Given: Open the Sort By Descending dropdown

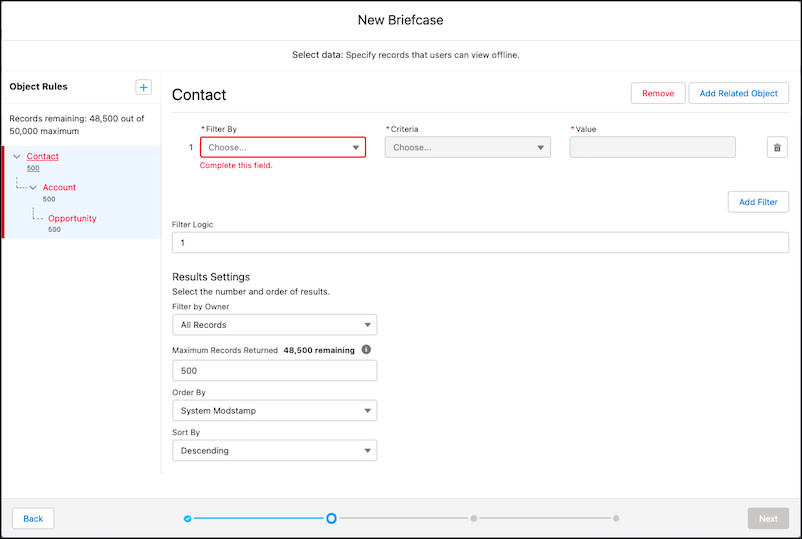Looking at the screenshot, I should [274, 451].
